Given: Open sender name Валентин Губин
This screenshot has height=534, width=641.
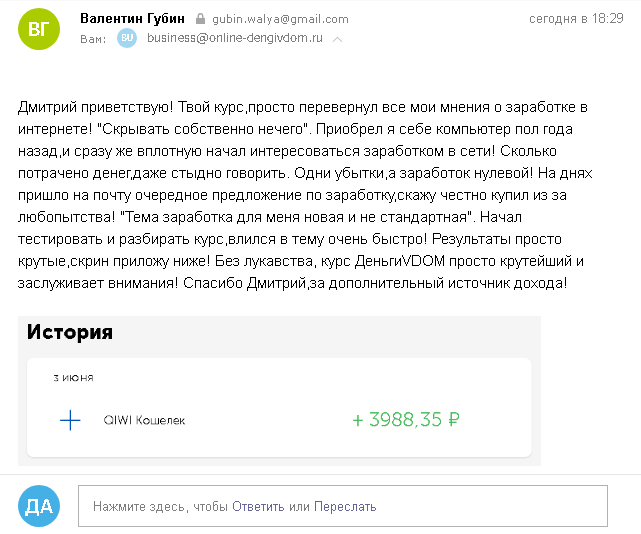Looking at the screenshot, I should tap(132, 18).
